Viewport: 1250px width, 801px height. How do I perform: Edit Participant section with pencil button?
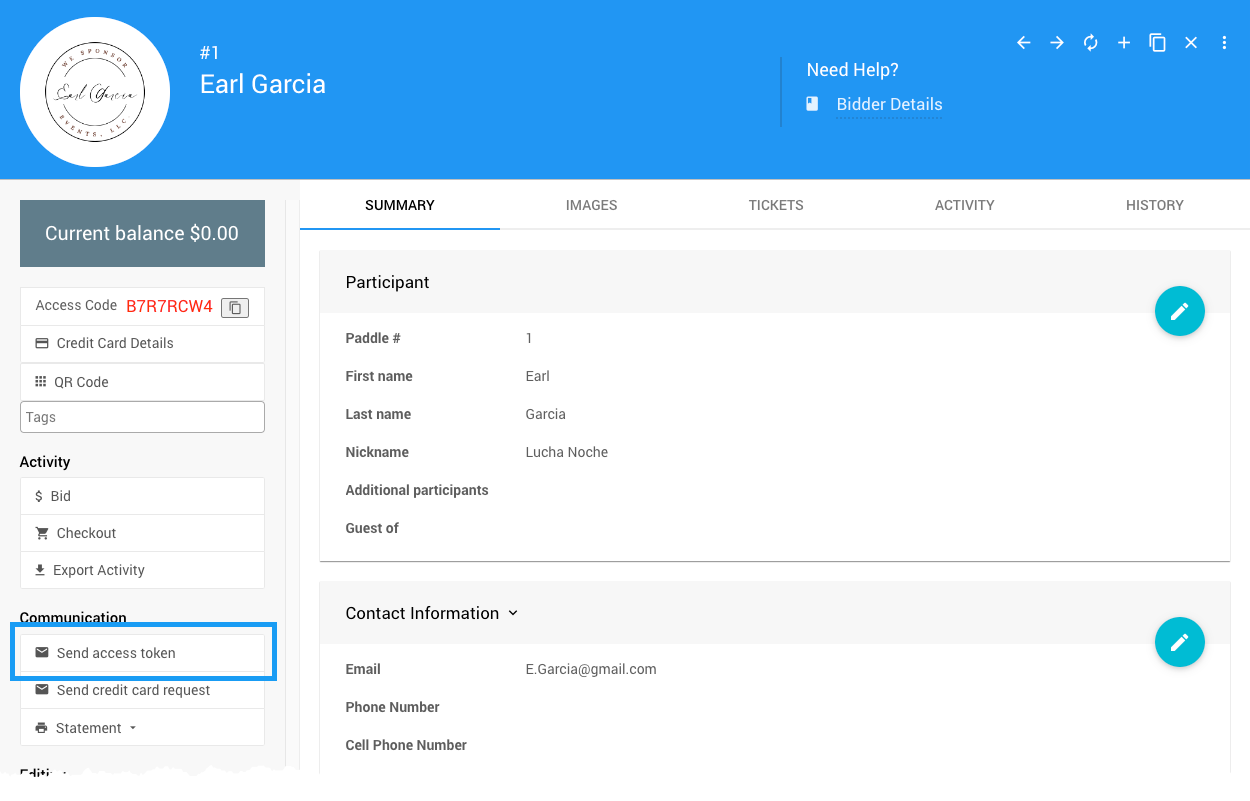tap(1179, 311)
